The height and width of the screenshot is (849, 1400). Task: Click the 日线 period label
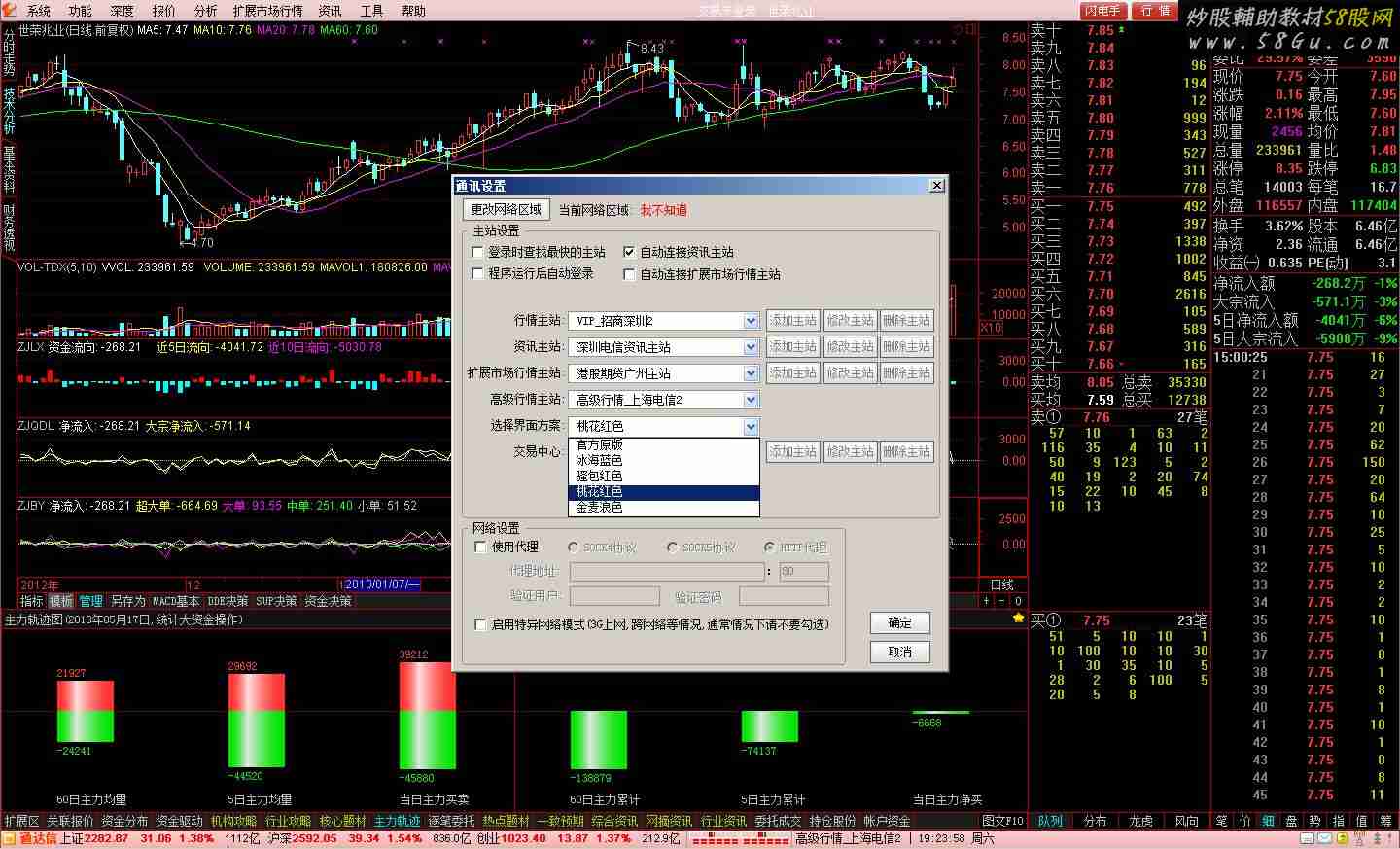coord(1001,584)
